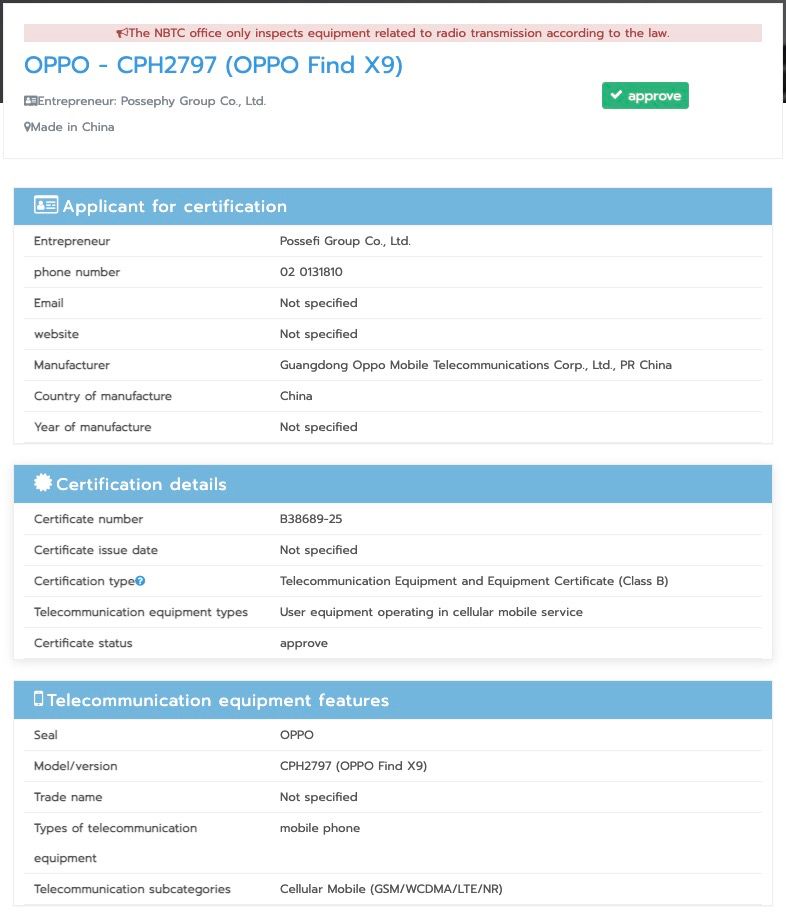Click the Possefi Group Co., Ltd. entrepreneur value

pos(345,241)
